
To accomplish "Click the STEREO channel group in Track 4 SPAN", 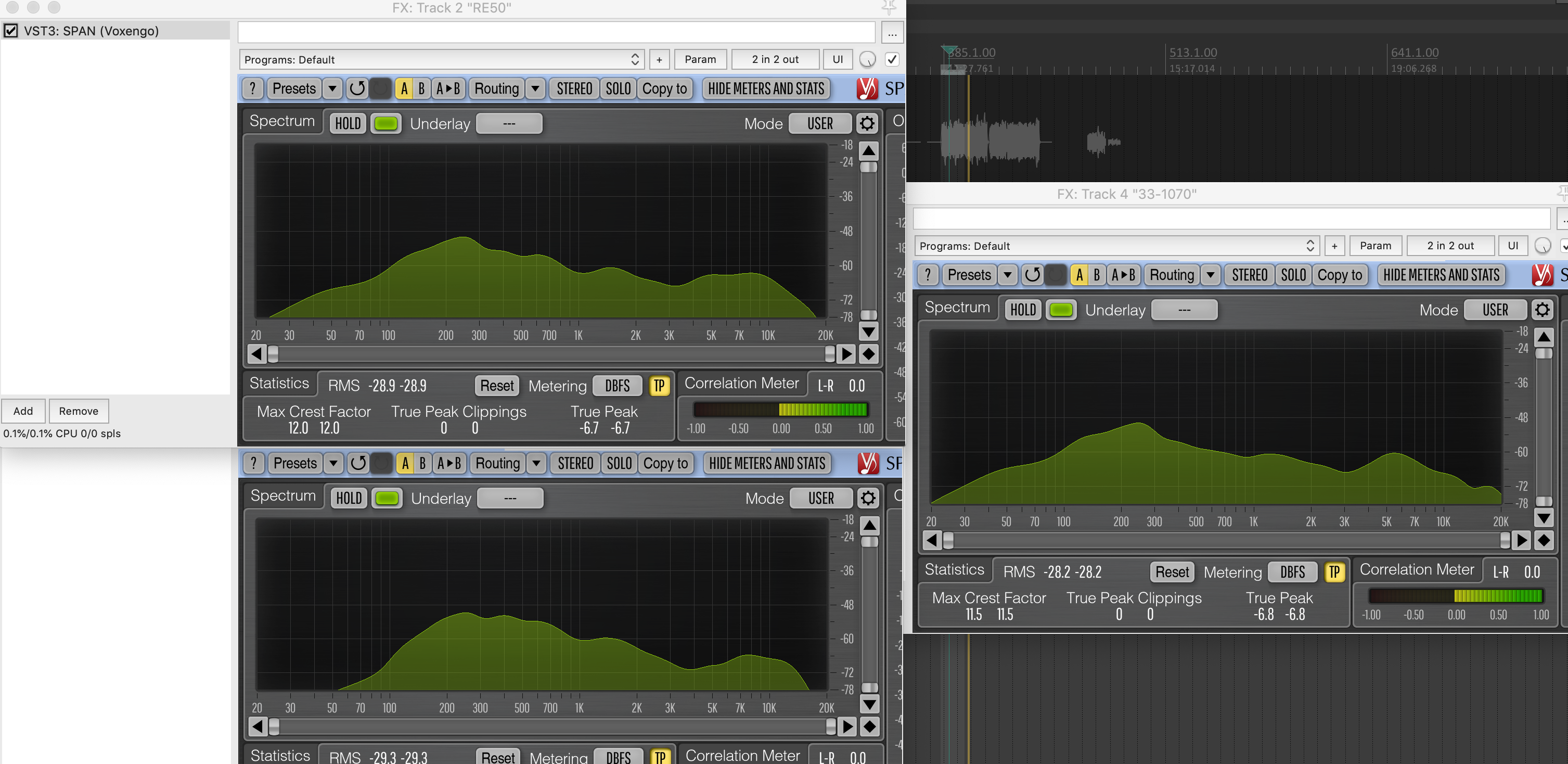I will 1249,275.
